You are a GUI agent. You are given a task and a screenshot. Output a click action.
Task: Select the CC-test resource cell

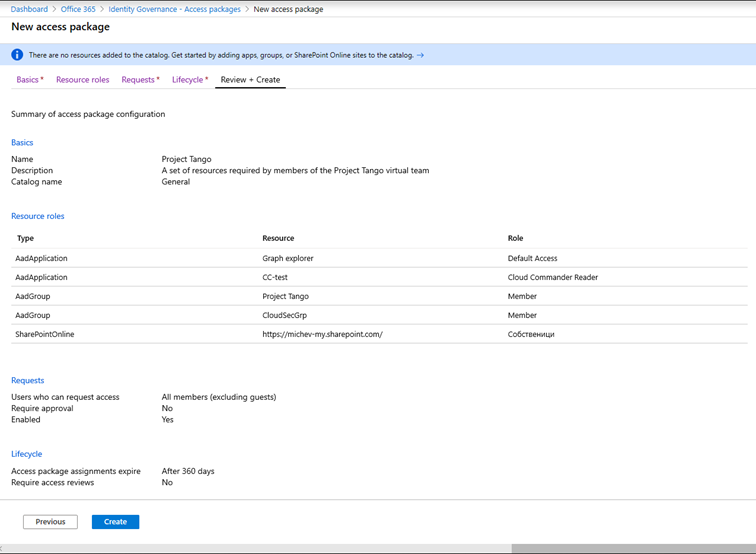275,277
